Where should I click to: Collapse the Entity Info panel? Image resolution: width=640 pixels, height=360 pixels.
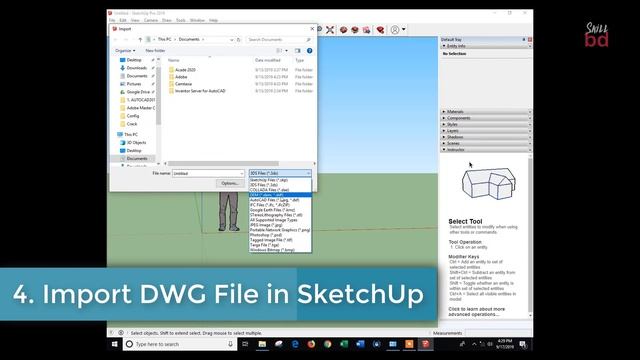coord(486,46)
